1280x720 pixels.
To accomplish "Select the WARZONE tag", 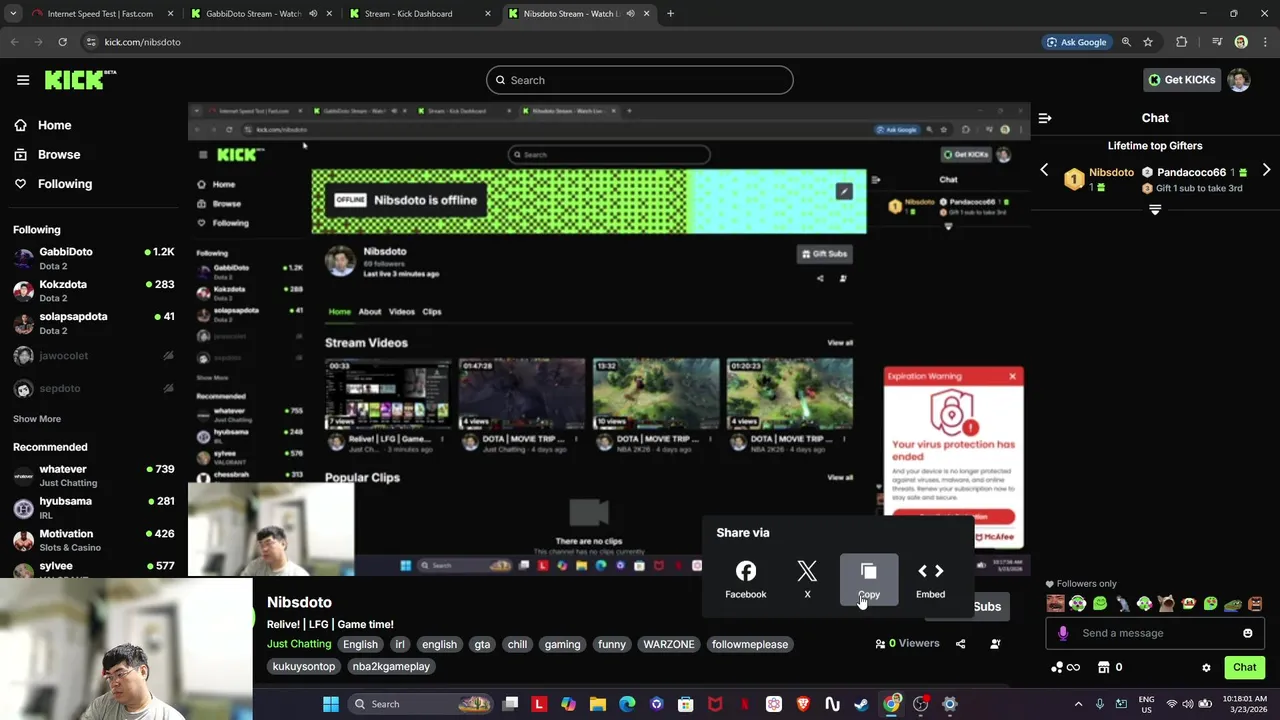I will [669, 644].
